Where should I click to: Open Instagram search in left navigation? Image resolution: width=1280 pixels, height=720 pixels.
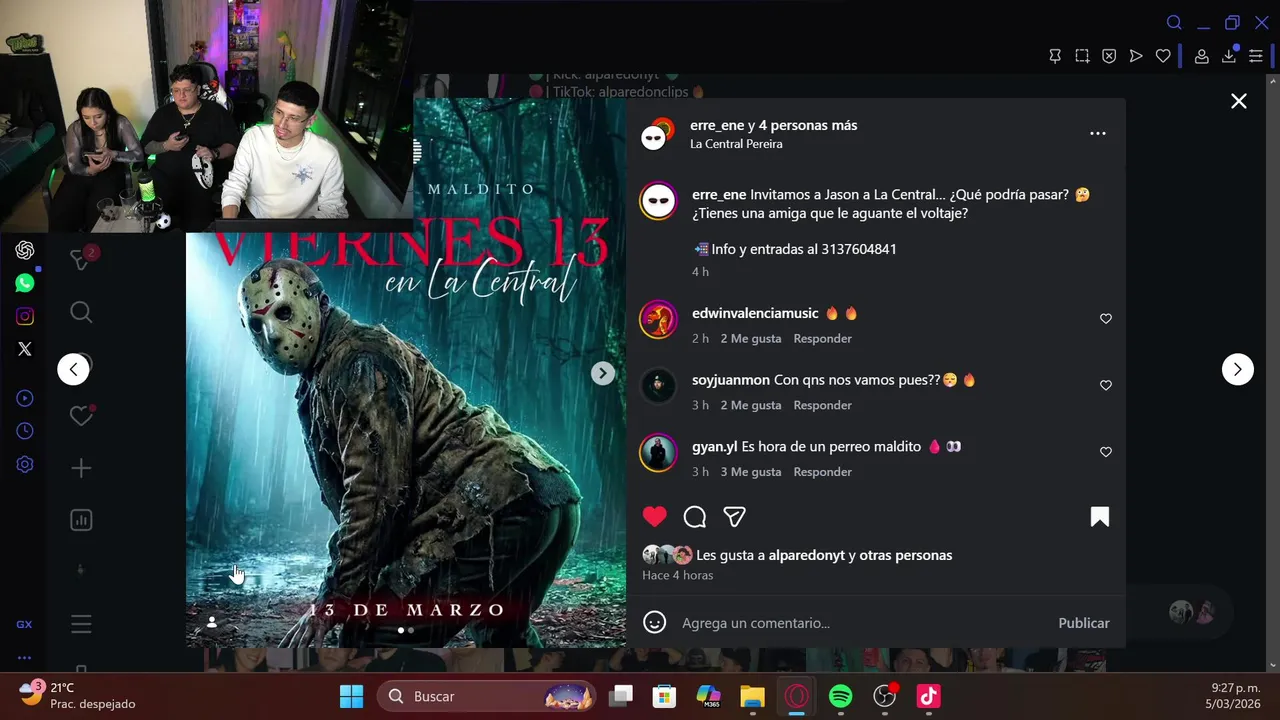click(x=81, y=313)
